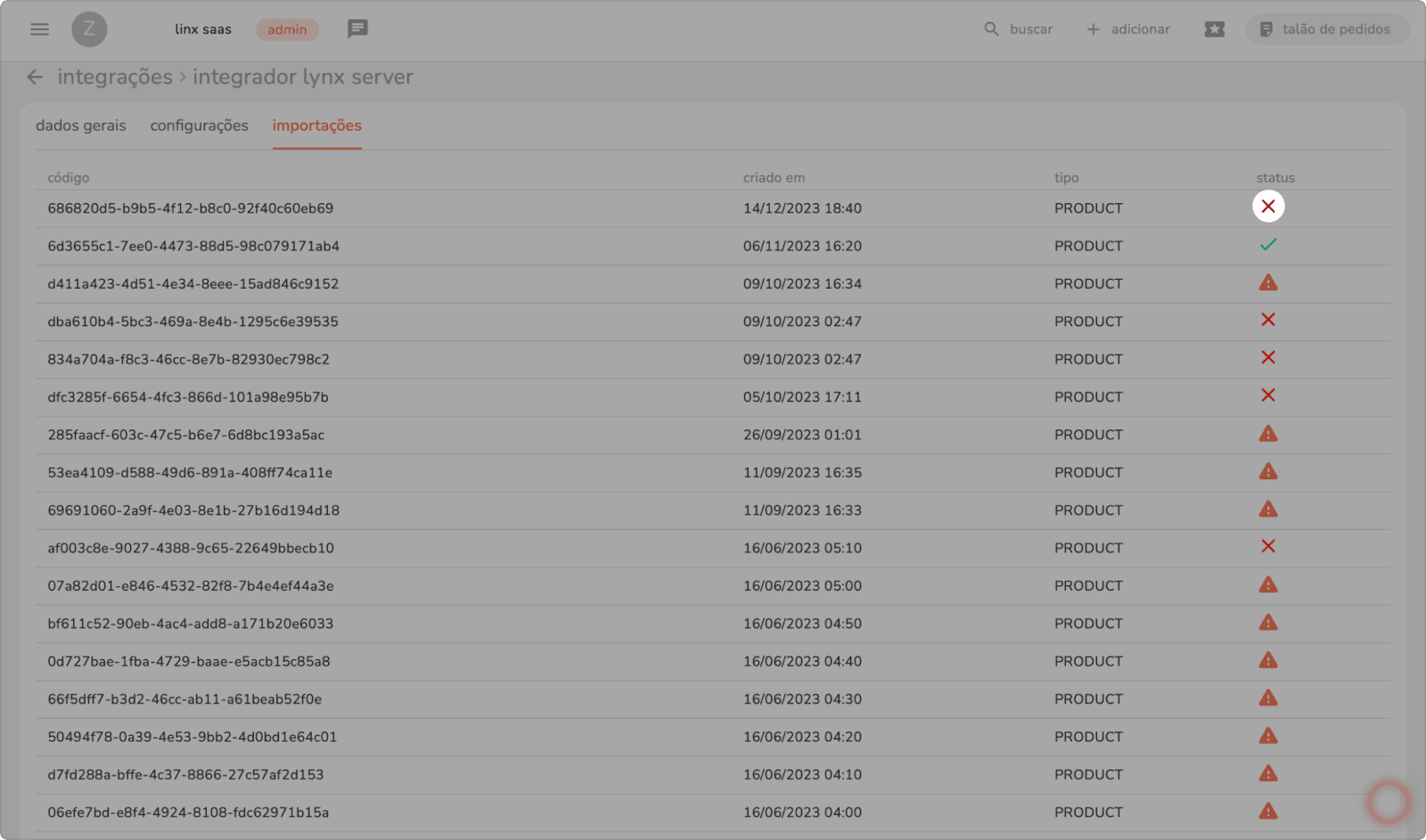The height and width of the screenshot is (840, 1426).
Task: Click the green check status of import 6d3655c1
Action: pyautogui.click(x=1268, y=245)
